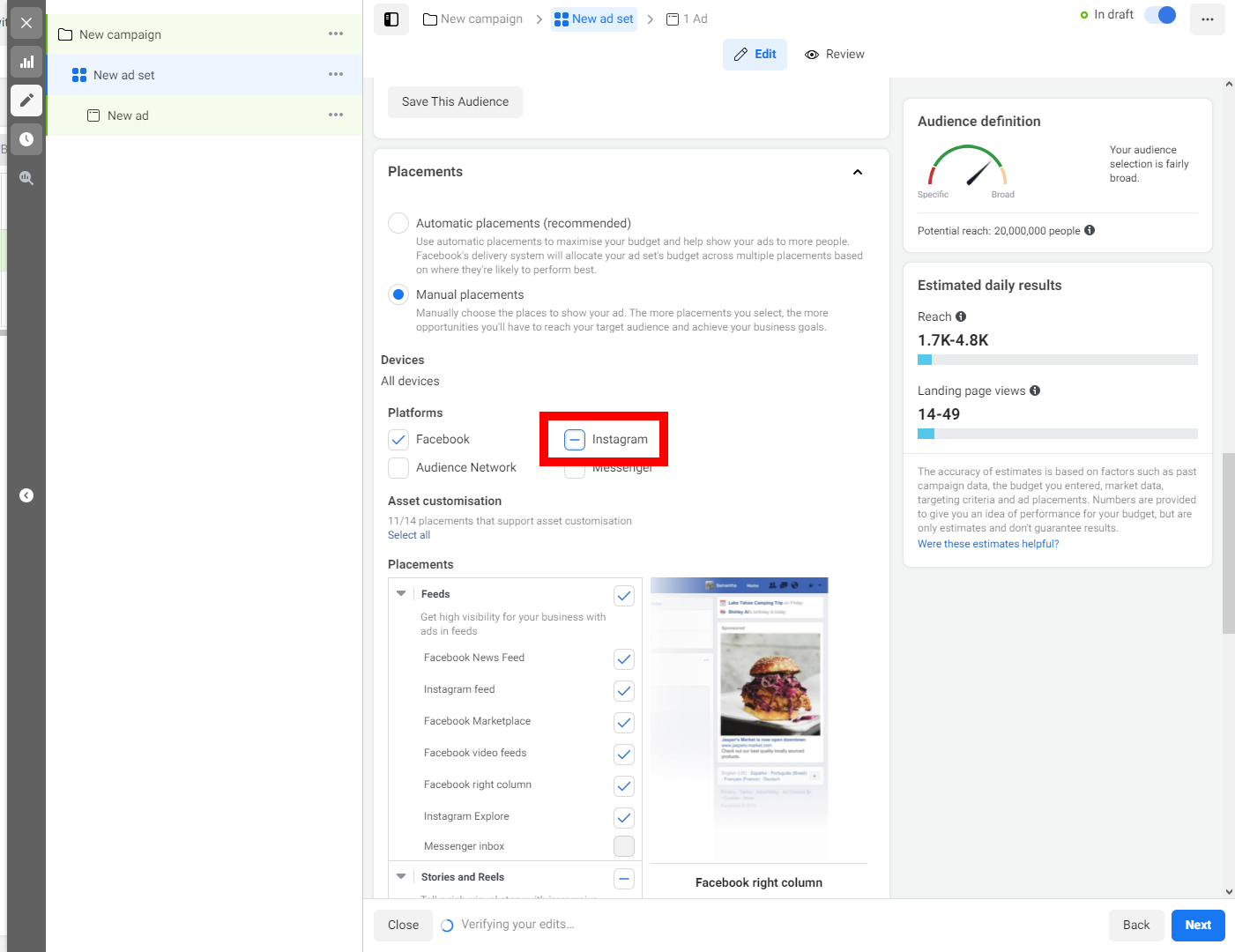
Task: Open the chart performance icon in sidebar
Action: coord(26,62)
